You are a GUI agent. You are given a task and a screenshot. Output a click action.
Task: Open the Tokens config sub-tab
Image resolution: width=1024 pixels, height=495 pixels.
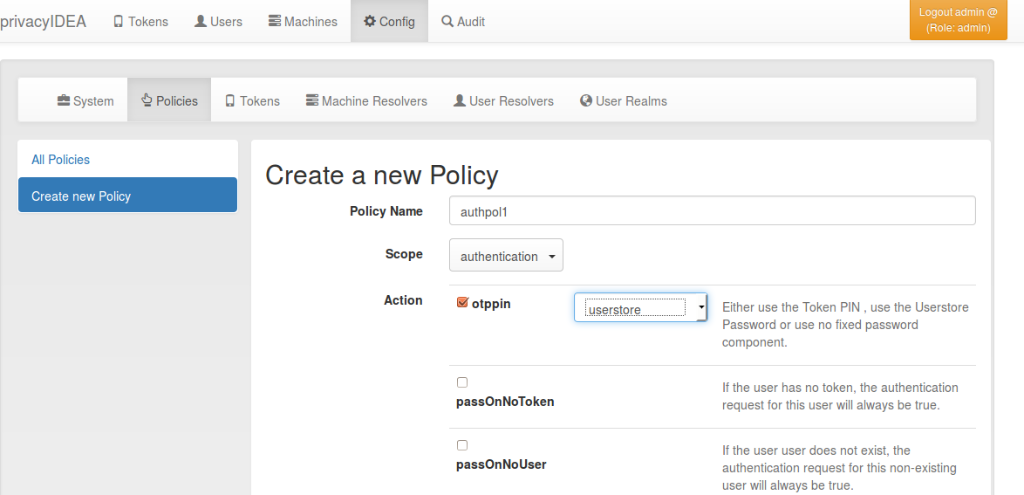pyautogui.click(x=252, y=101)
